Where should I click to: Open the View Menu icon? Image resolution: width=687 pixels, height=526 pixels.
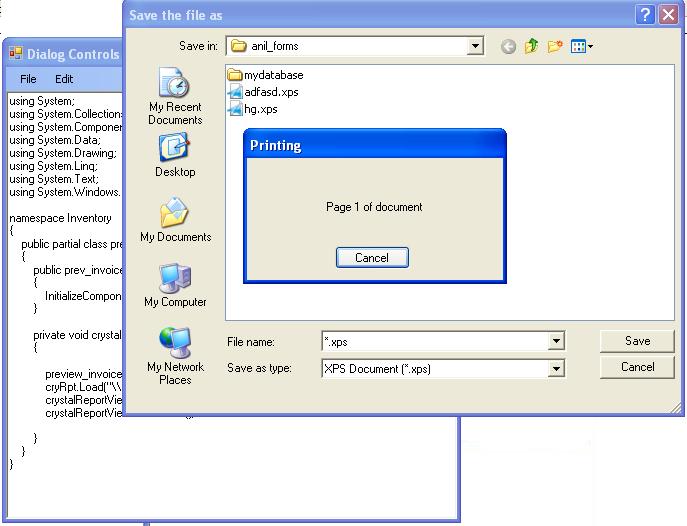(582, 46)
